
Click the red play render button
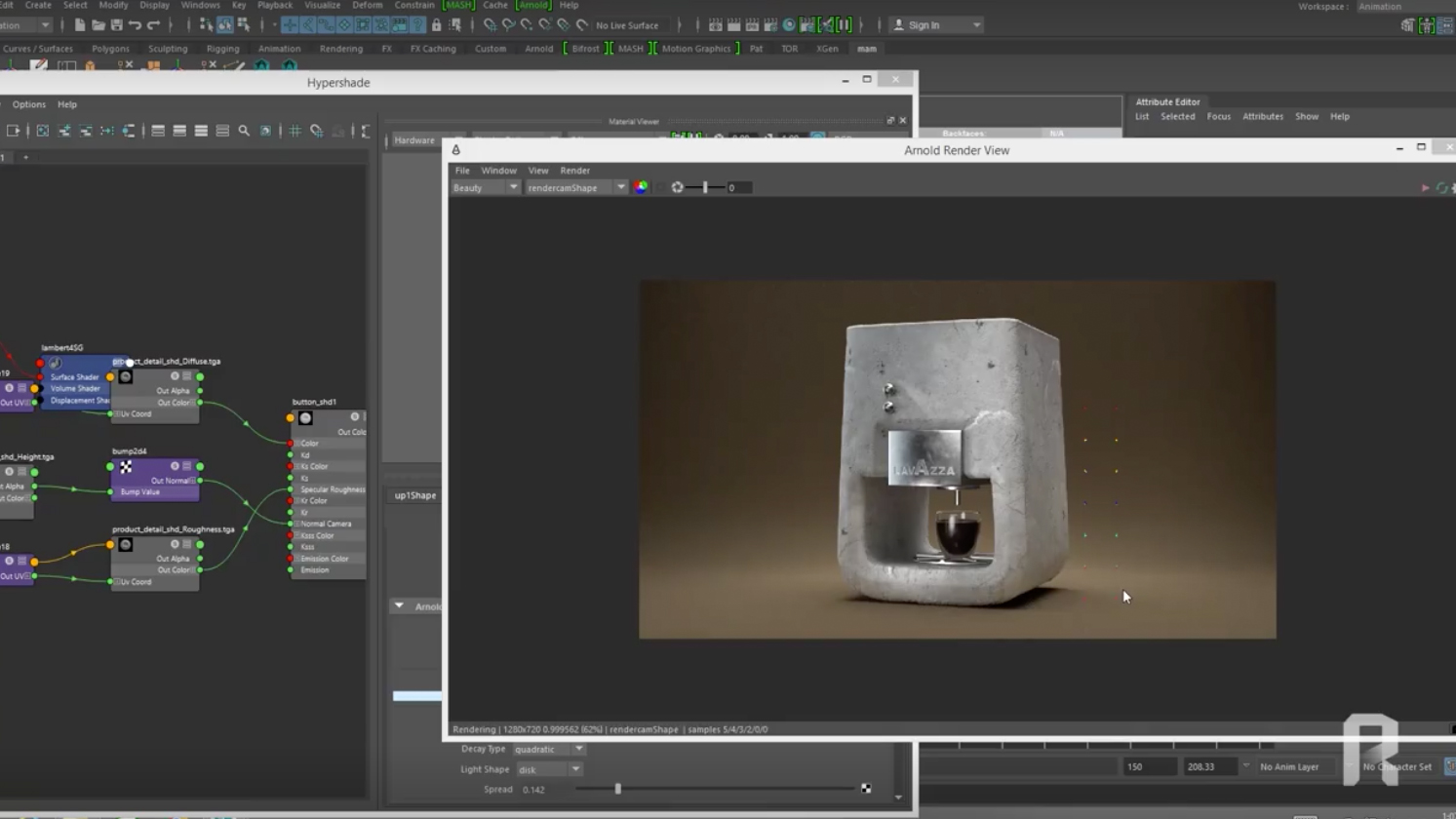coord(1425,188)
